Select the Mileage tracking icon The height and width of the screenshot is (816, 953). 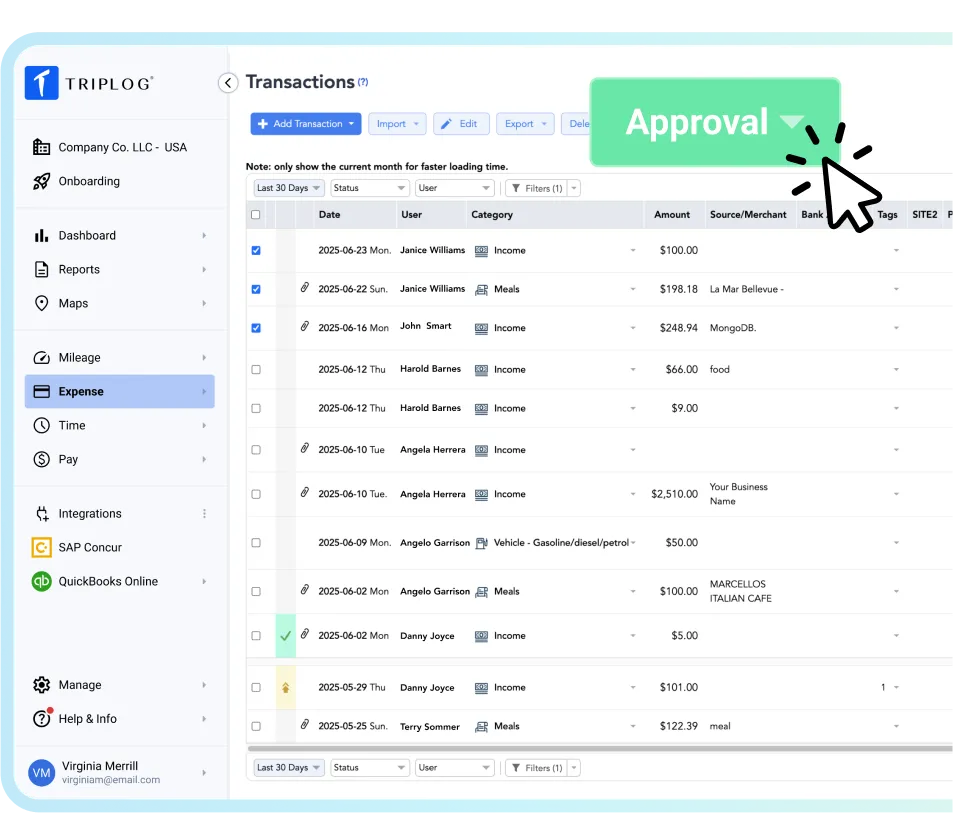point(41,357)
